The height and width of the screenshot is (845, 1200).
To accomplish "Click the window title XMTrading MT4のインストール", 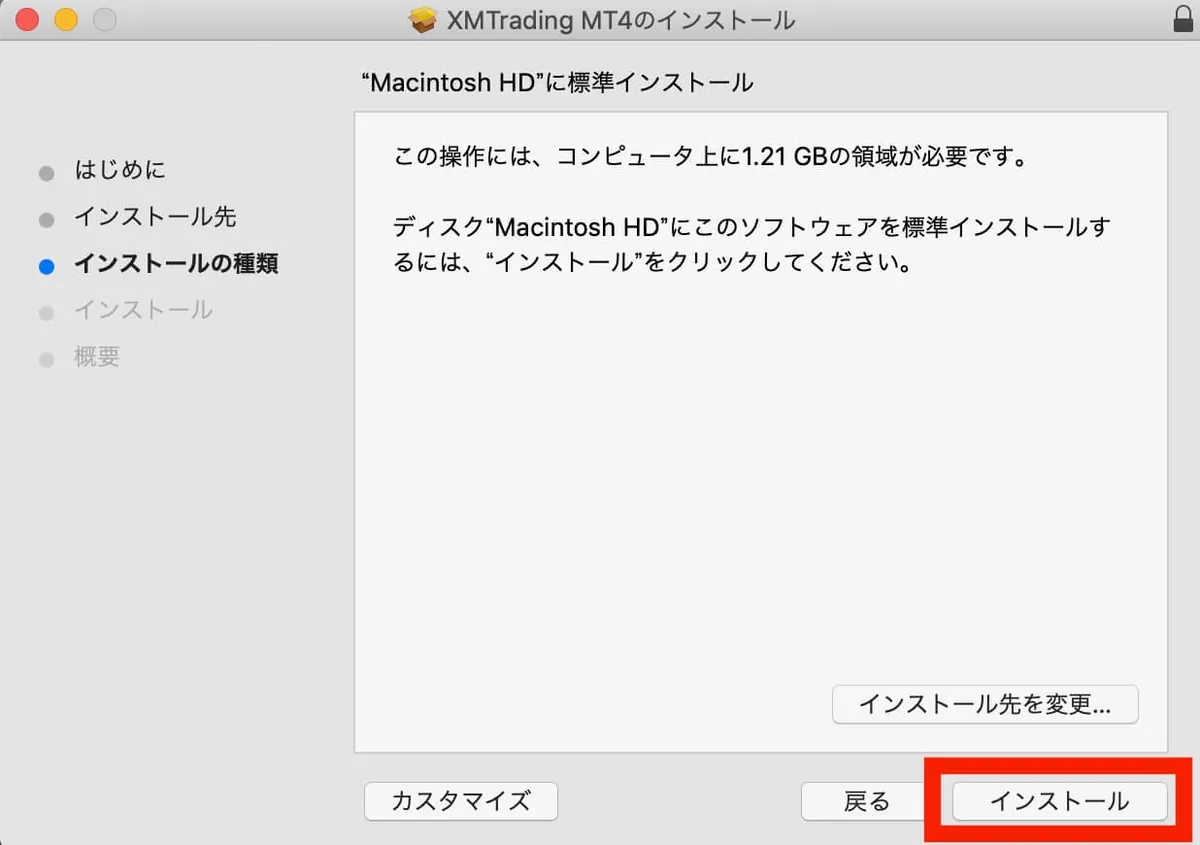I will [621, 20].
